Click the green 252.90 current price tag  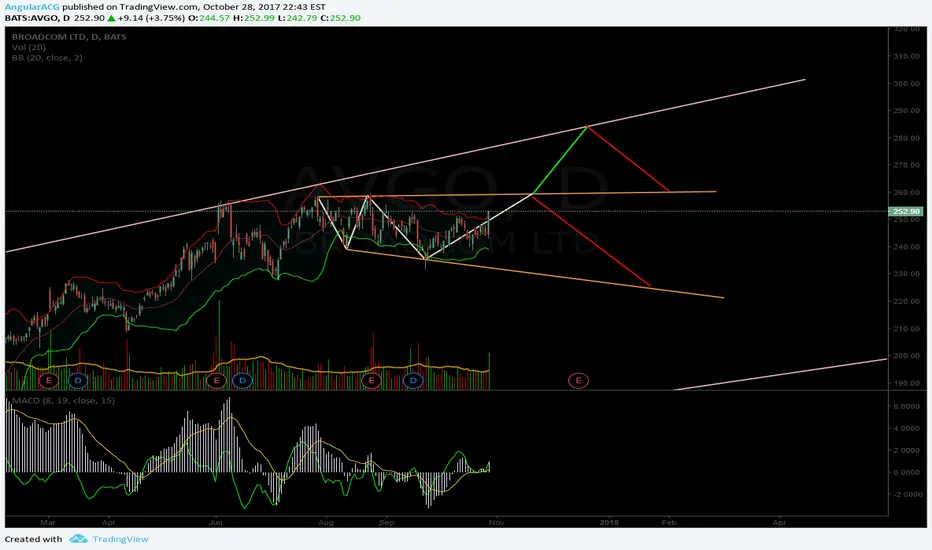coord(906,211)
